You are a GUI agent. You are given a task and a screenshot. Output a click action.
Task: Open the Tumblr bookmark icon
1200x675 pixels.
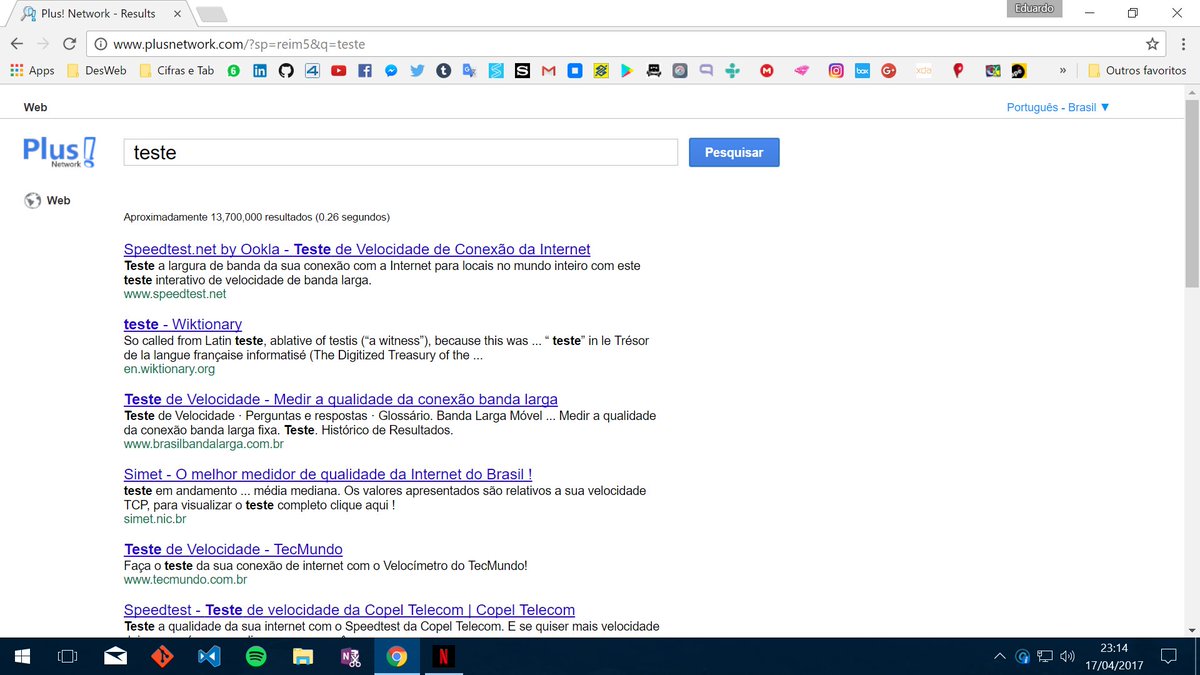443,71
